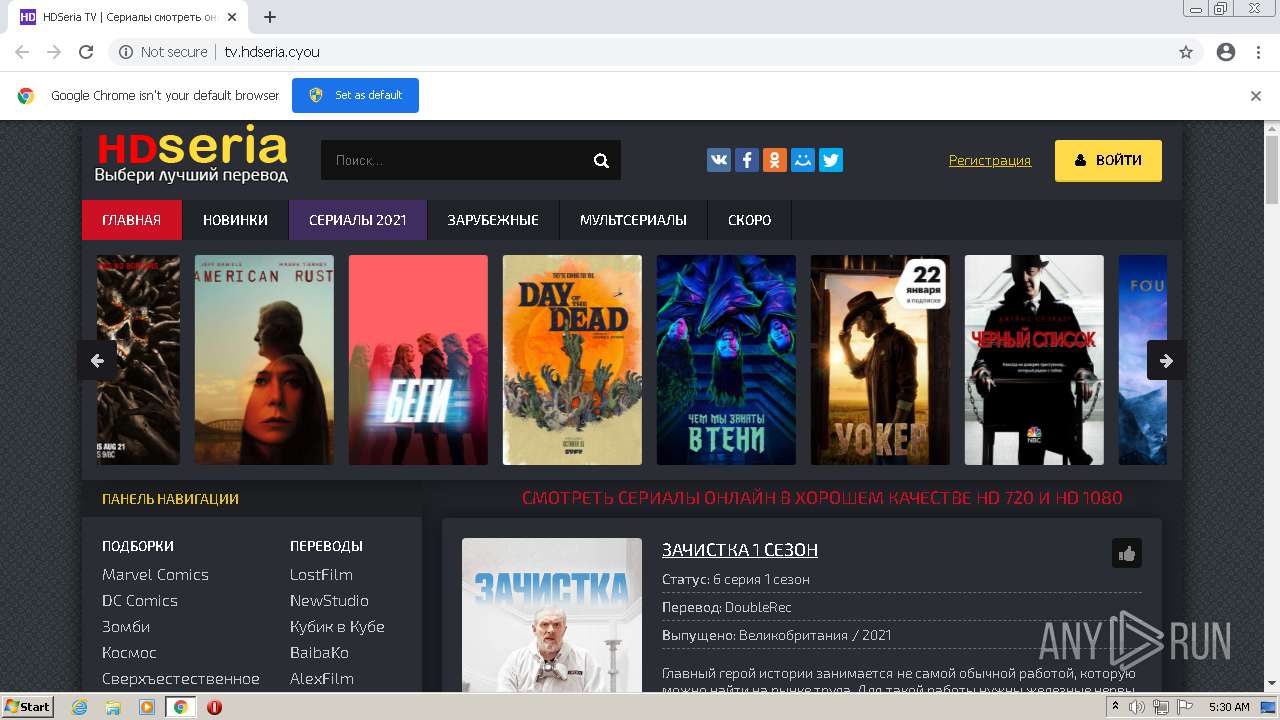Choose NewStudio translation link
1280x720 pixels.
329,600
